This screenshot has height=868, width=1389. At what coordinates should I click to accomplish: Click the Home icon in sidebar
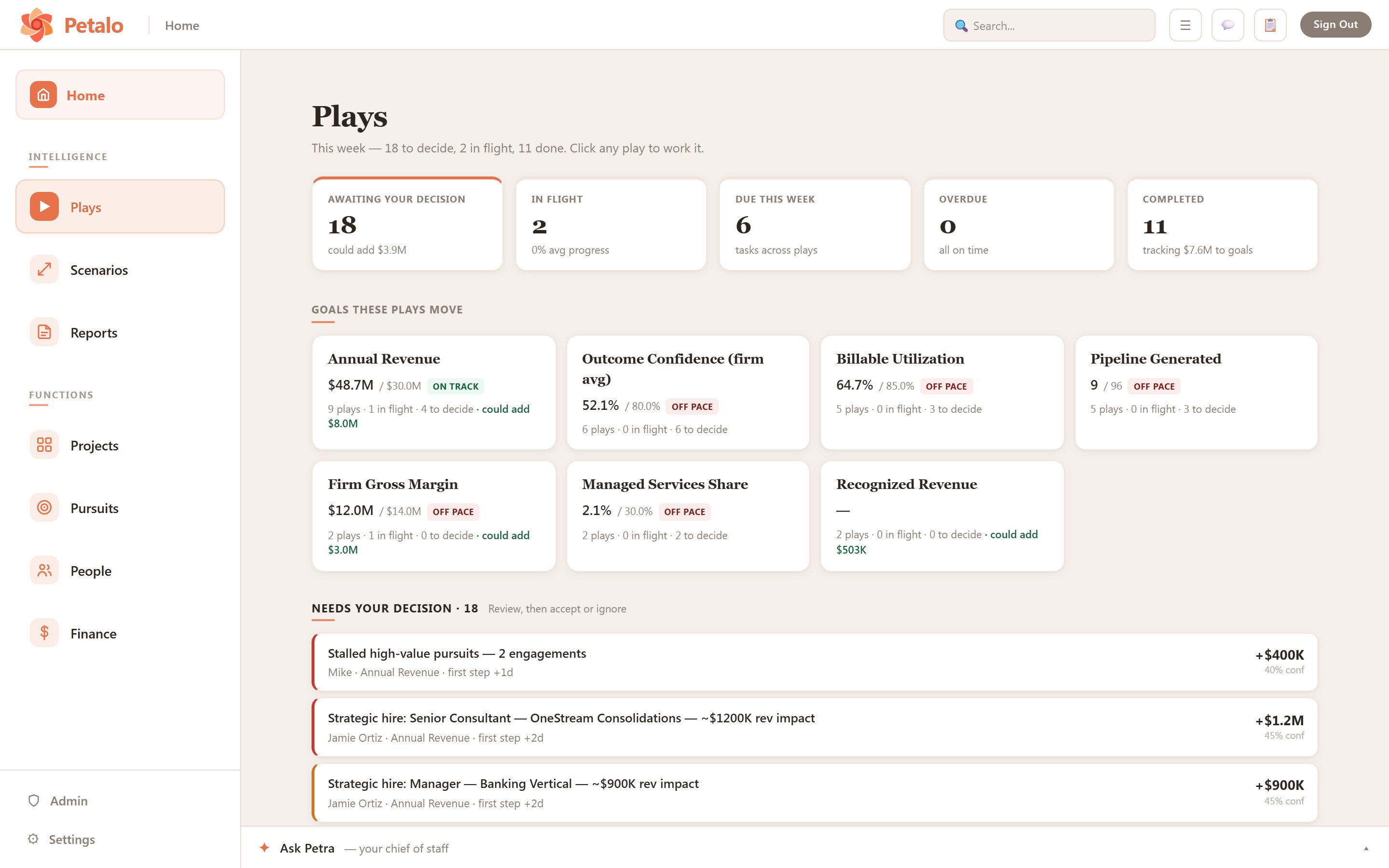[43, 95]
